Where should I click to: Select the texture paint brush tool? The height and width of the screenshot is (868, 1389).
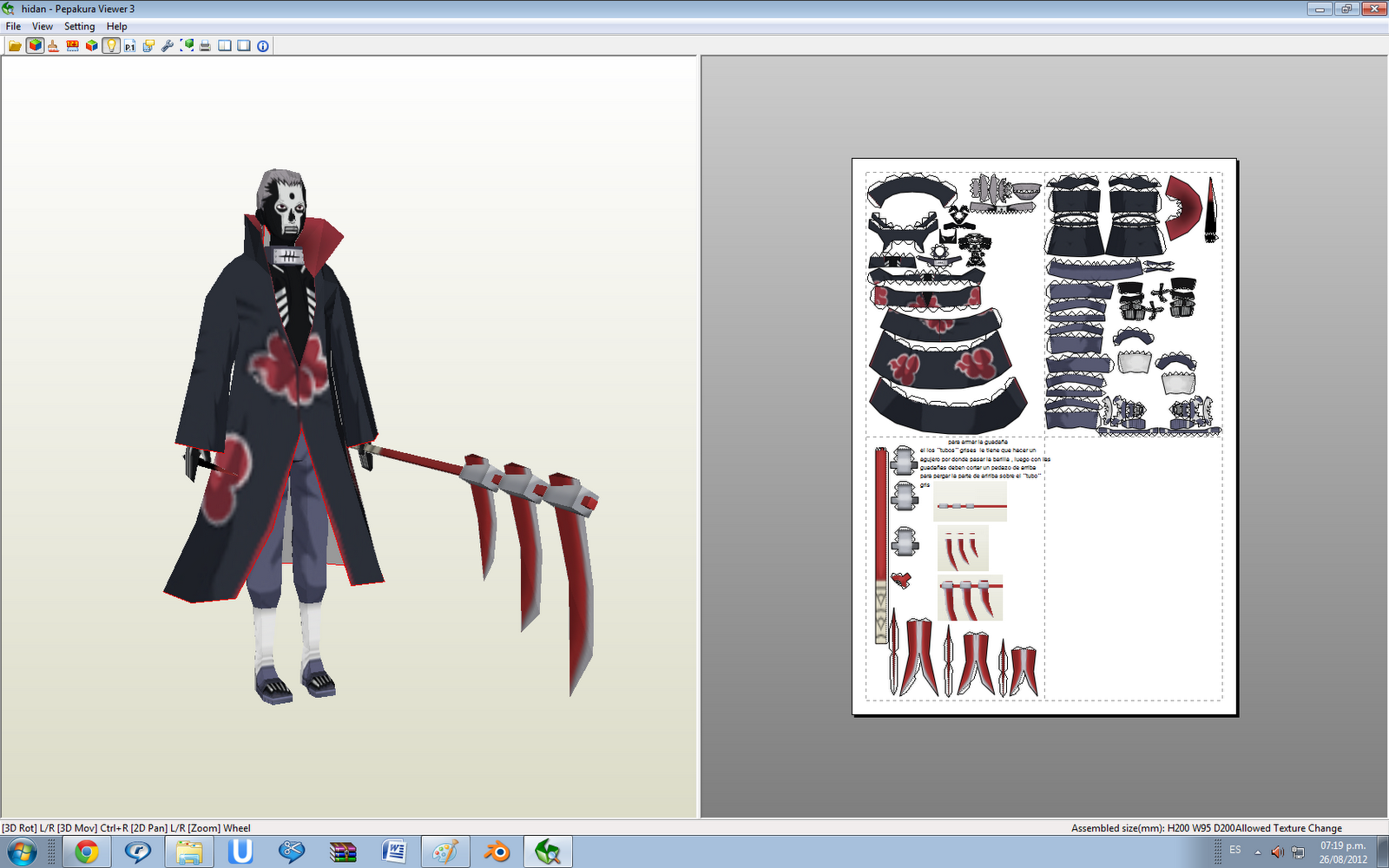pyautogui.click(x=53, y=45)
